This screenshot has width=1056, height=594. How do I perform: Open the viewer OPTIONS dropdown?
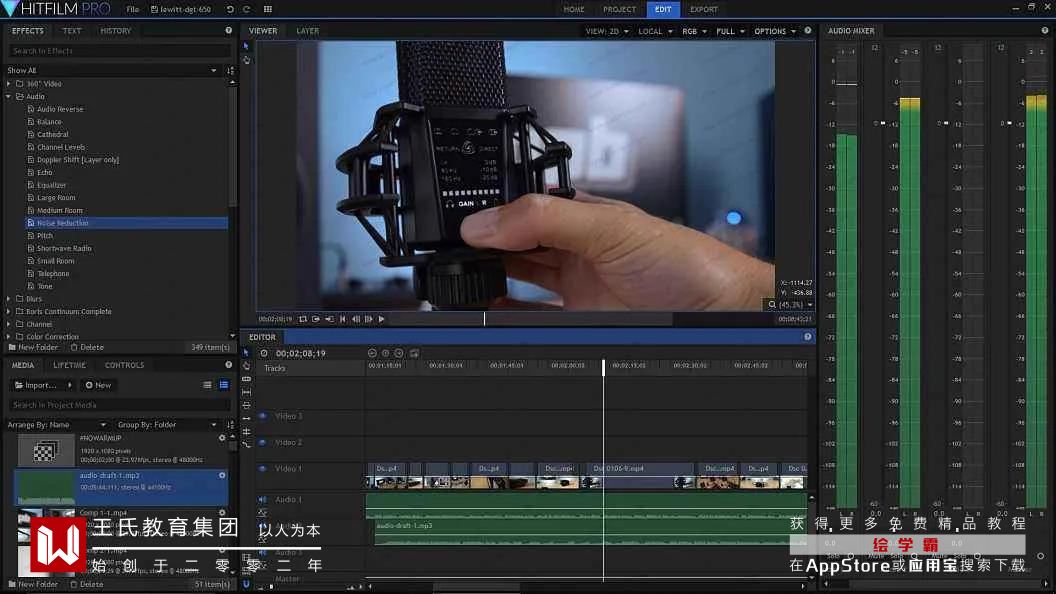pyautogui.click(x=774, y=31)
